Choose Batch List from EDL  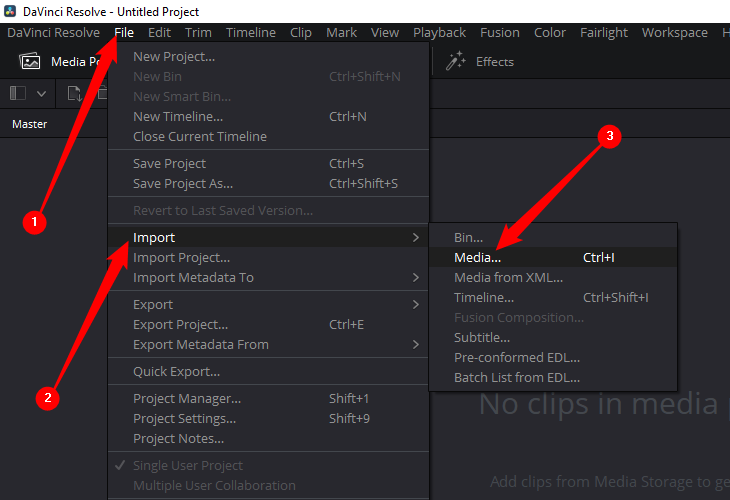553,378
